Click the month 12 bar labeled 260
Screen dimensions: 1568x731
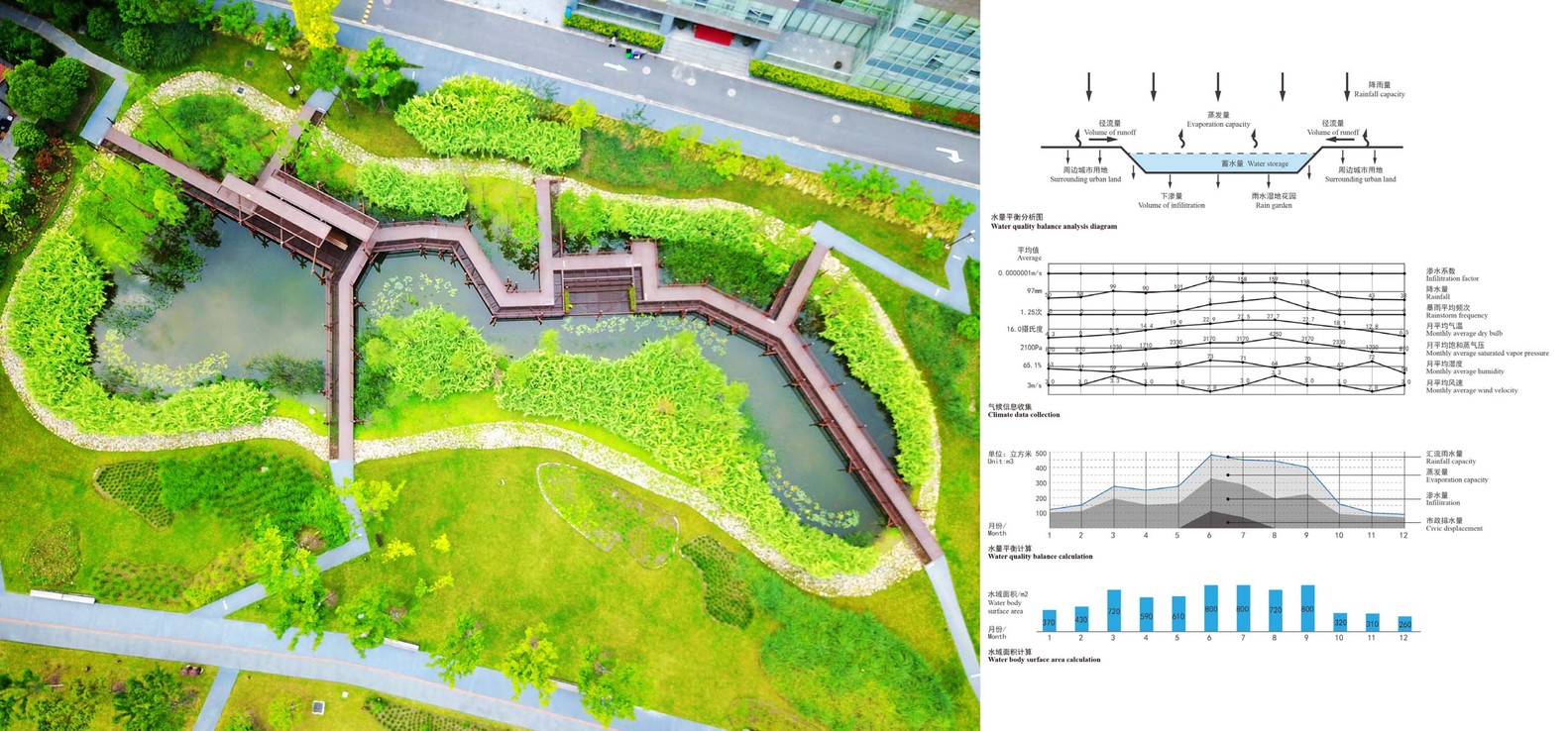(x=1403, y=624)
